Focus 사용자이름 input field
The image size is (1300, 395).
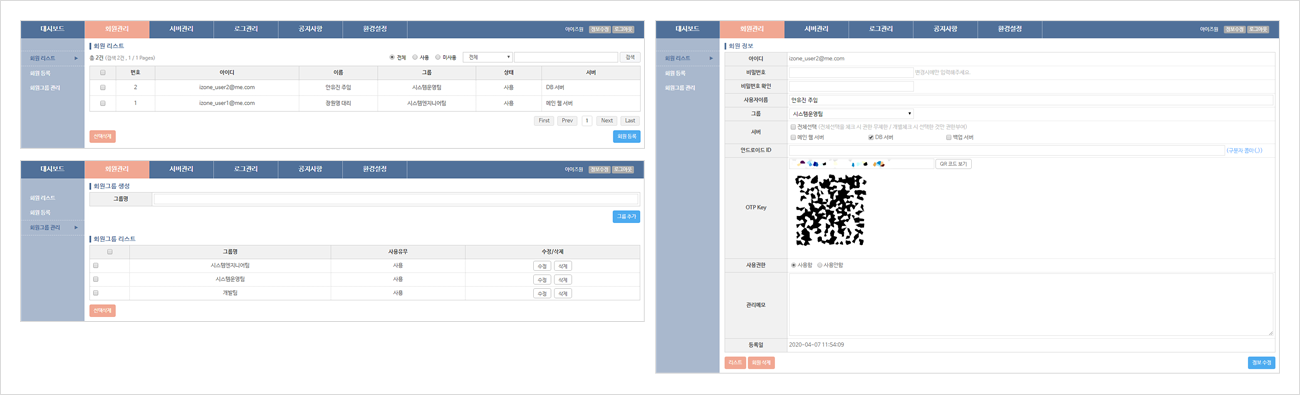tap(1030, 100)
